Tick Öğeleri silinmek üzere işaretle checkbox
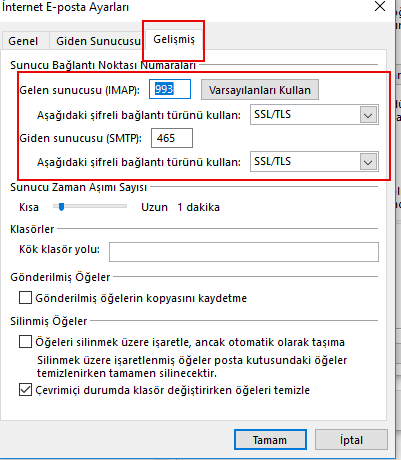The height and width of the screenshot is (460, 401). point(25,342)
